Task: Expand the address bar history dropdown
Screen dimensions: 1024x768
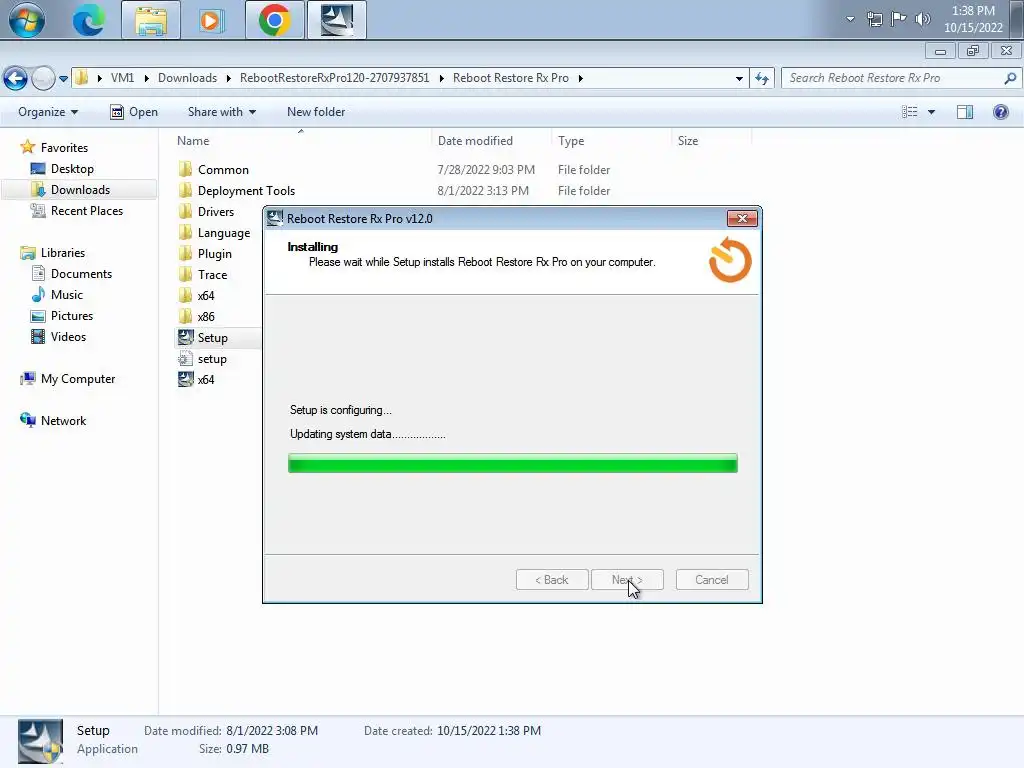Action: click(739, 78)
